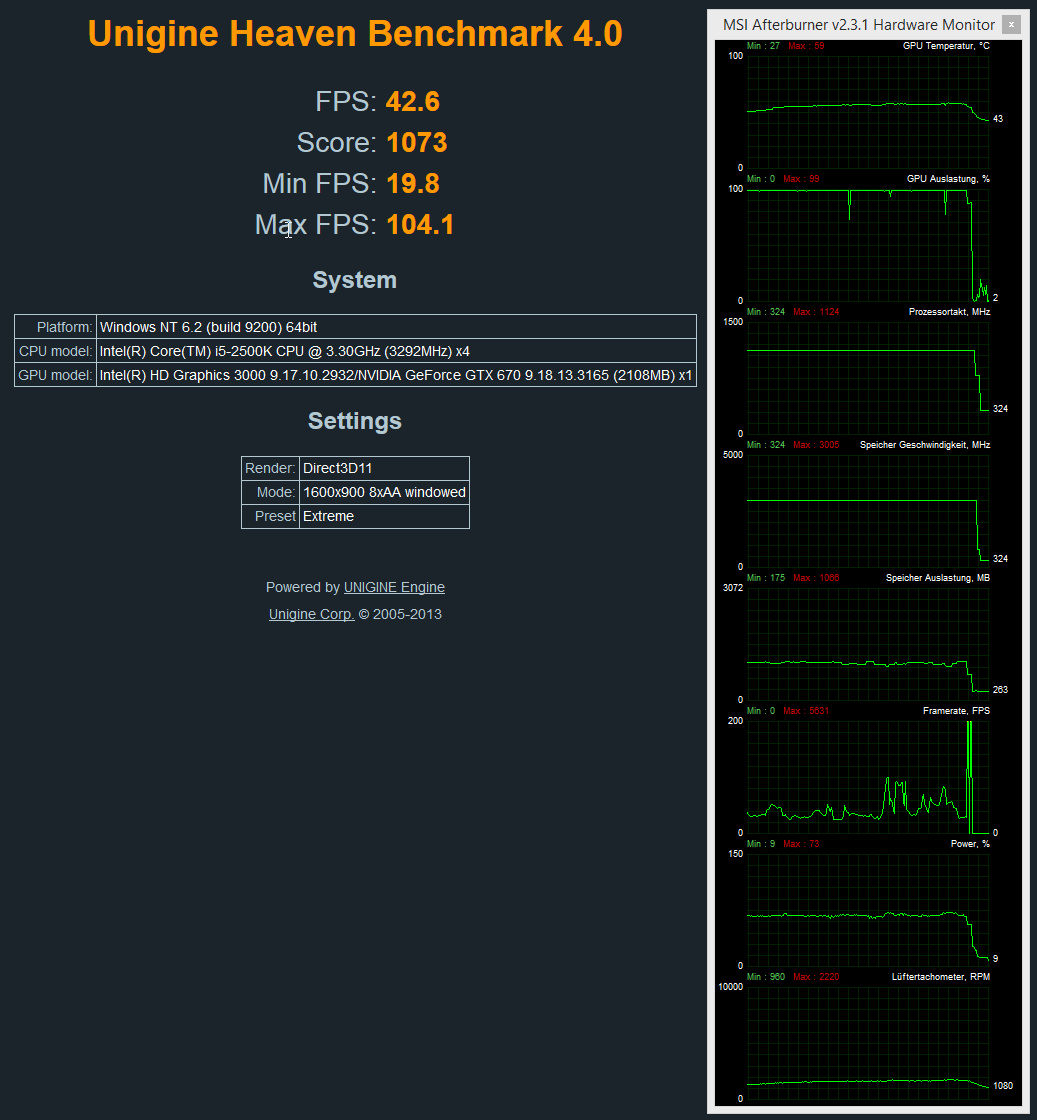The width and height of the screenshot is (1037, 1120).
Task: Click the Speicher Geschwindigkeit graph
Action: [x=868, y=511]
